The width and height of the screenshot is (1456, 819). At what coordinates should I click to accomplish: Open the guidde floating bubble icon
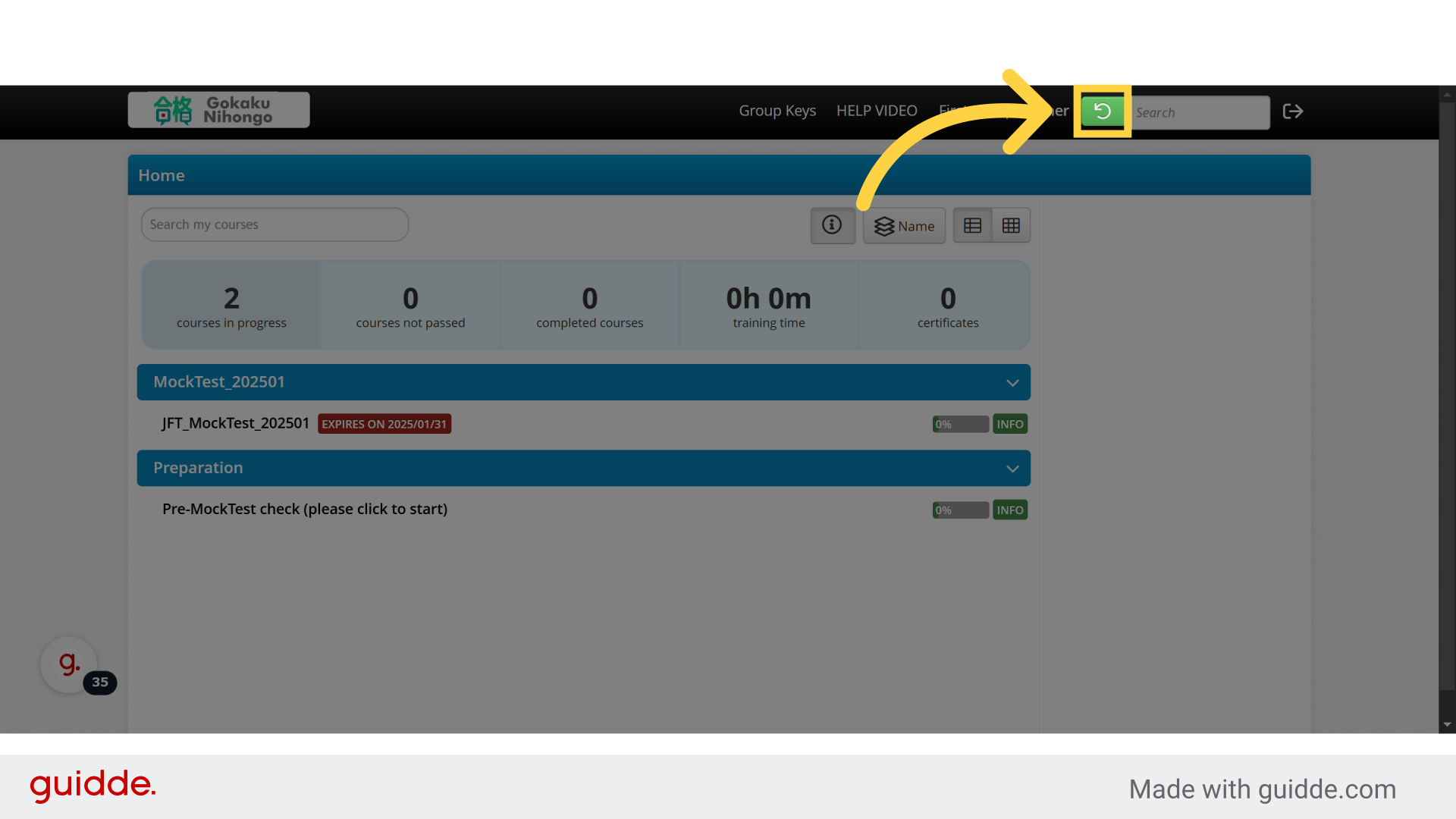pyautogui.click(x=69, y=664)
